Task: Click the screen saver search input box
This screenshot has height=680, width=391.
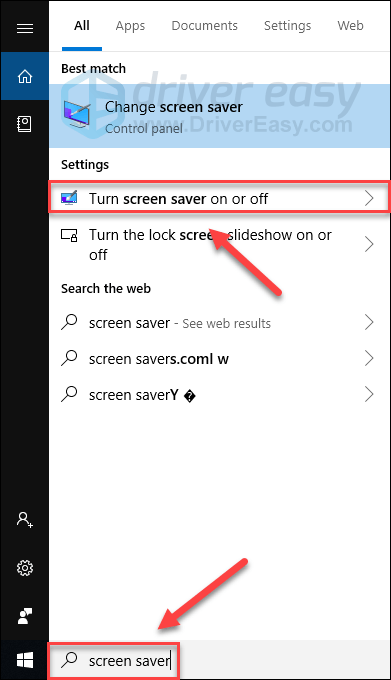Action: [114, 660]
